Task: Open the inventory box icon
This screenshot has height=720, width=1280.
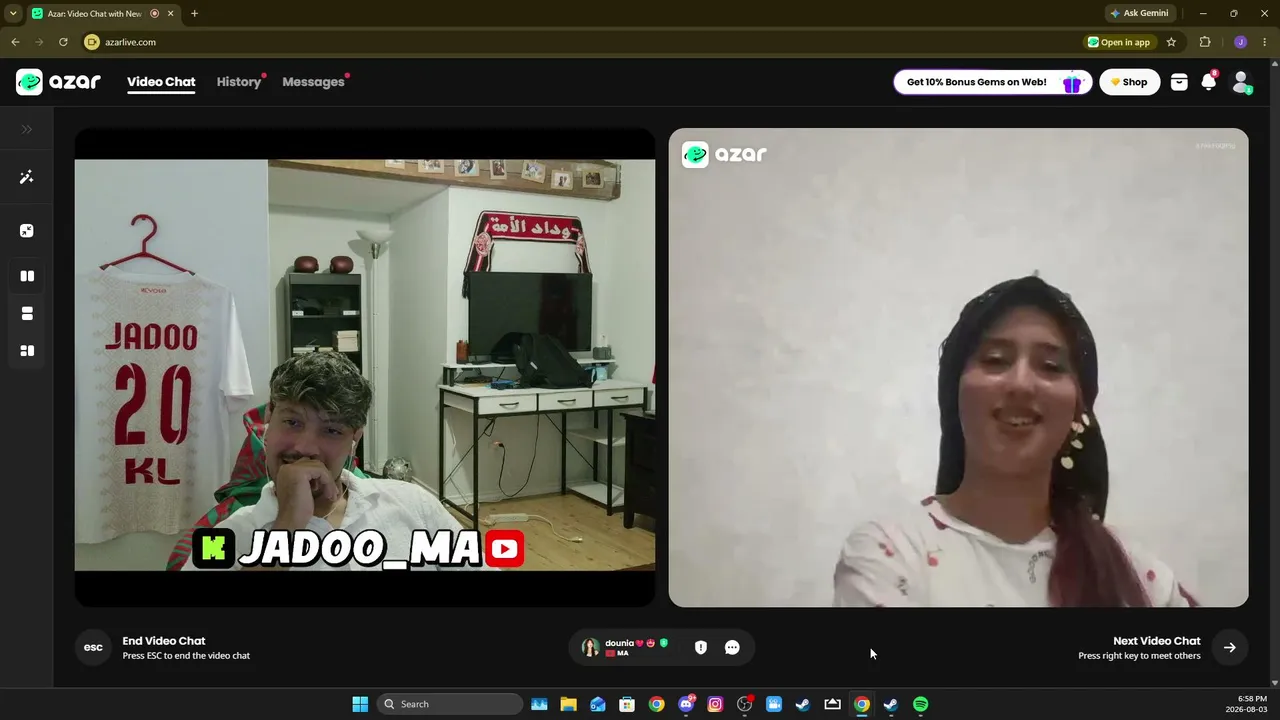Action: (x=1179, y=82)
